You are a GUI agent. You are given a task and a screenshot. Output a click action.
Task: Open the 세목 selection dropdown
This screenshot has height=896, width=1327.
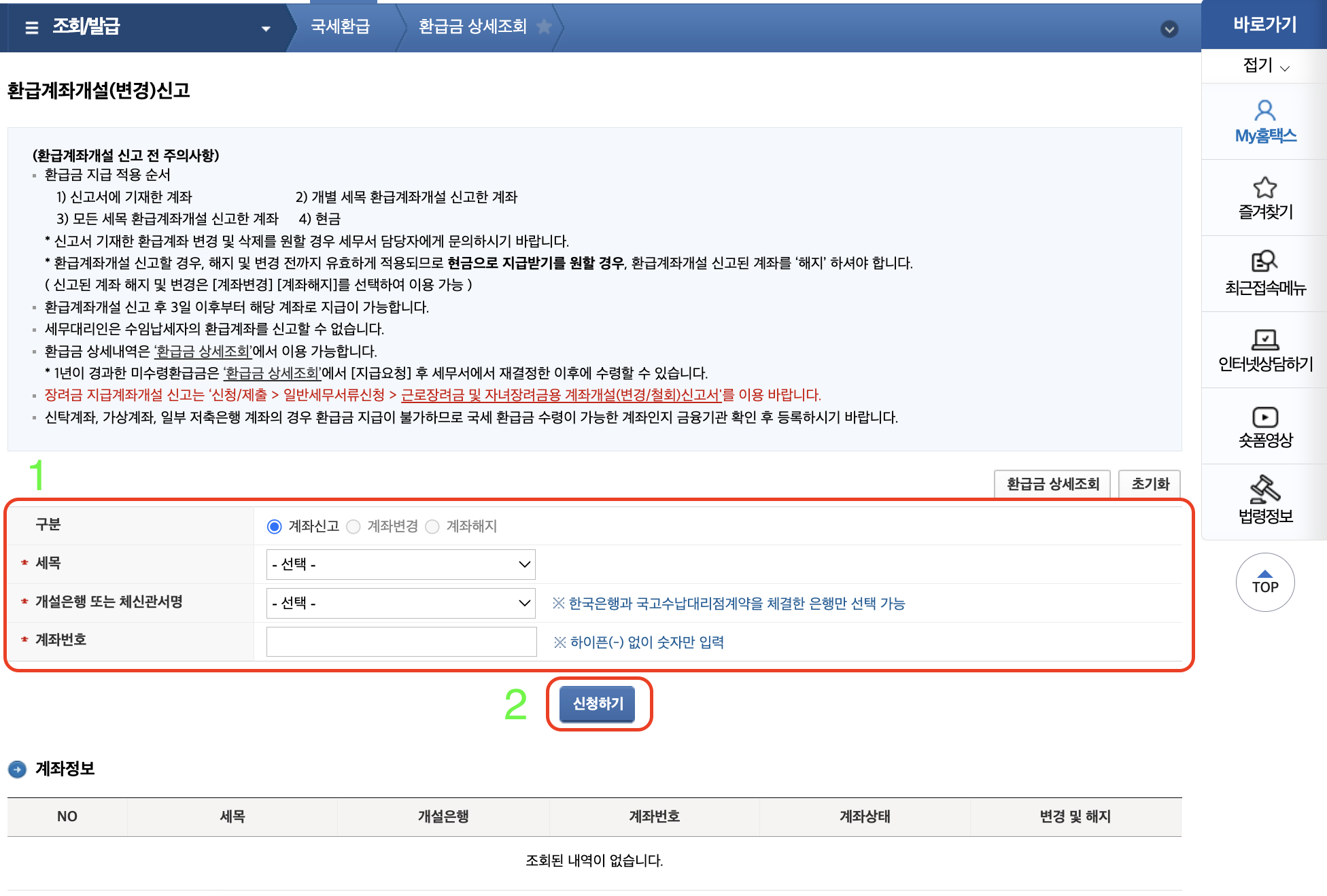[x=400, y=564]
